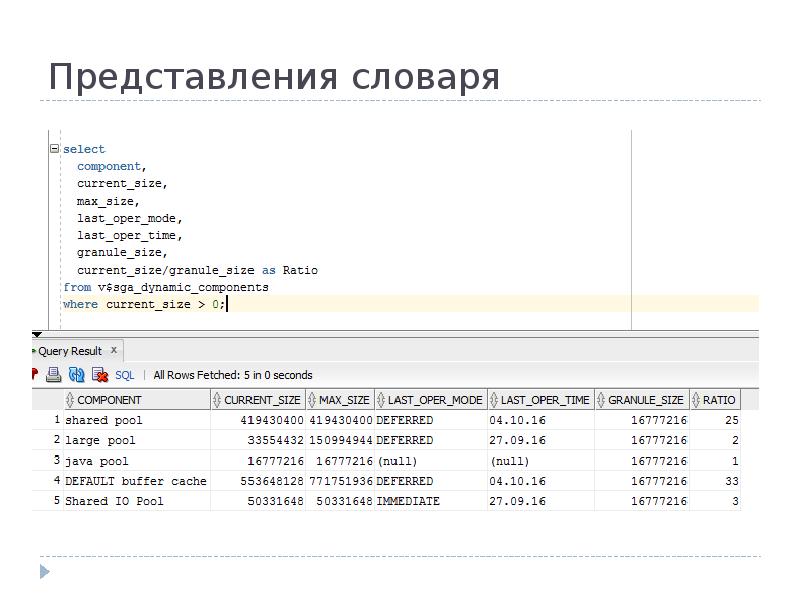
Task: Click sort icon on GRANULE_SIZE column header
Action: [601, 400]
